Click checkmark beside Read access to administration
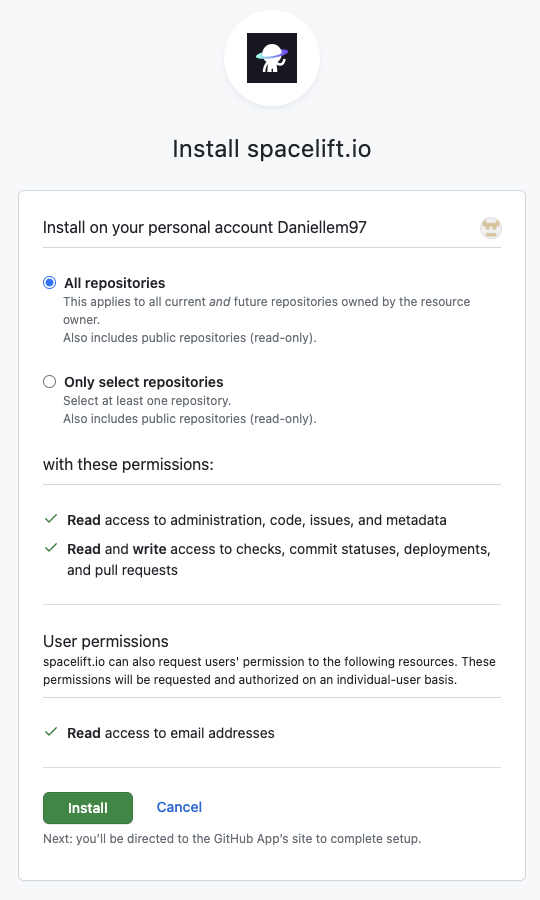 tap(51, 519)
